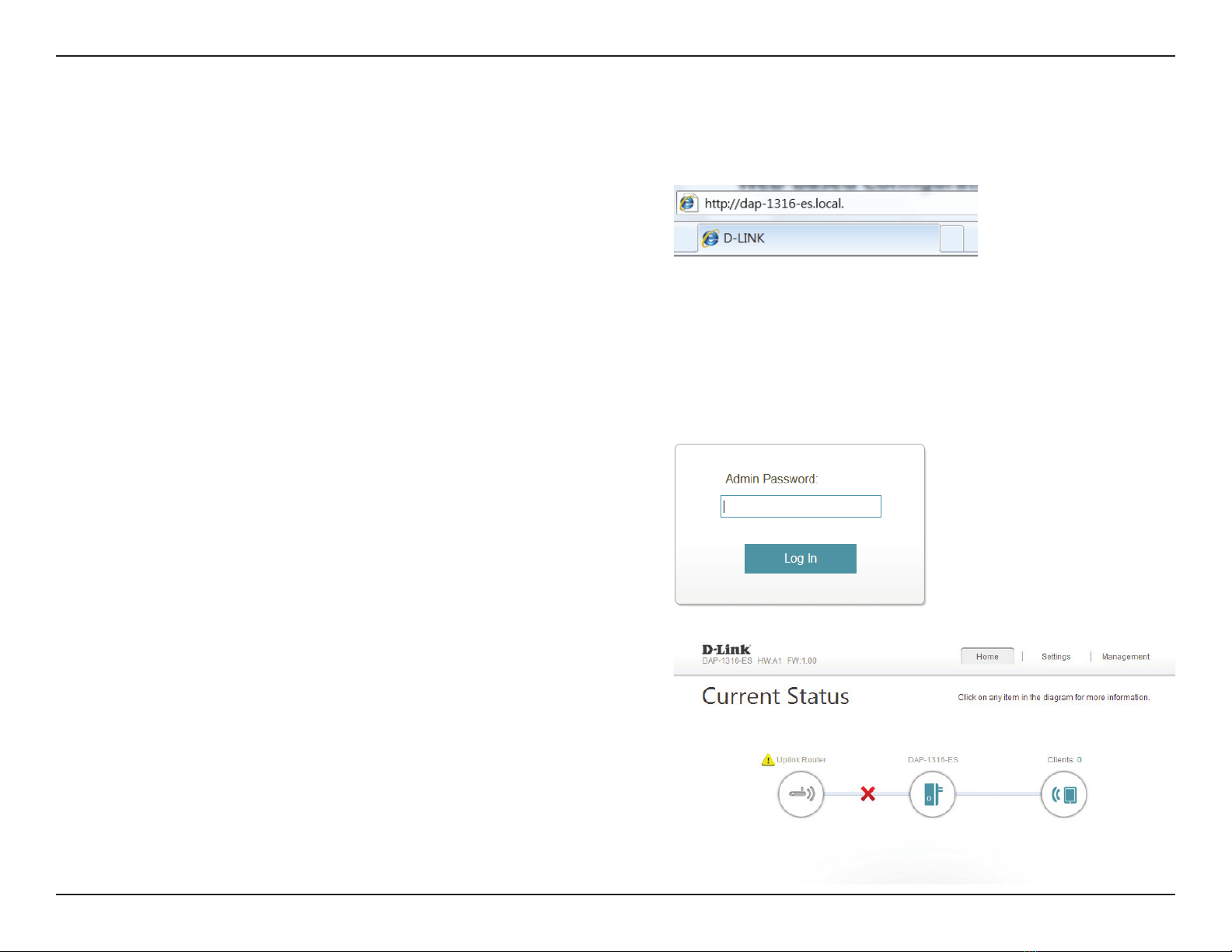Click the HW:A1 FW:1.00 version text
1232x952 pixels.
[787, 661]
